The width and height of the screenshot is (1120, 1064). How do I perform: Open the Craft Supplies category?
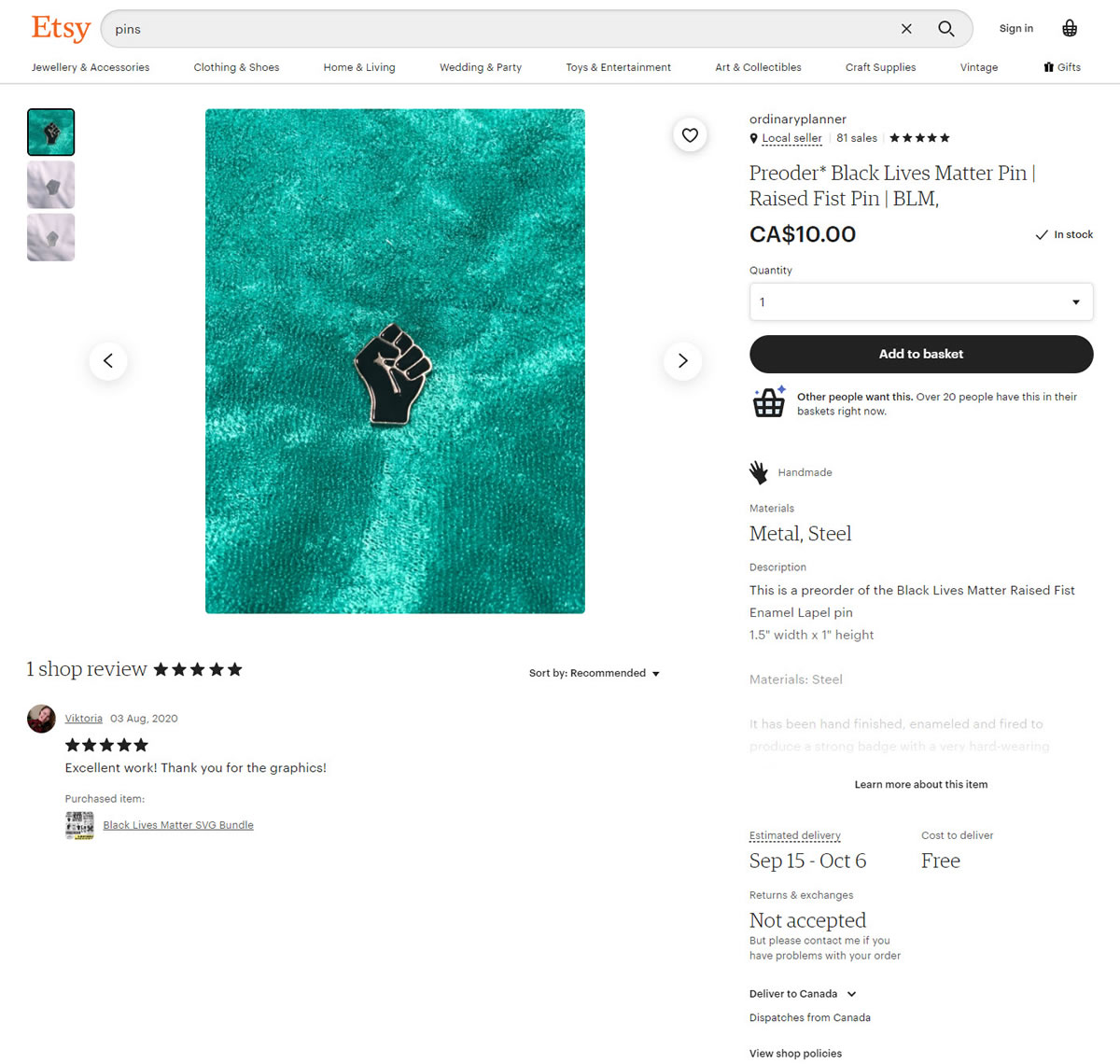pos(880,67)
